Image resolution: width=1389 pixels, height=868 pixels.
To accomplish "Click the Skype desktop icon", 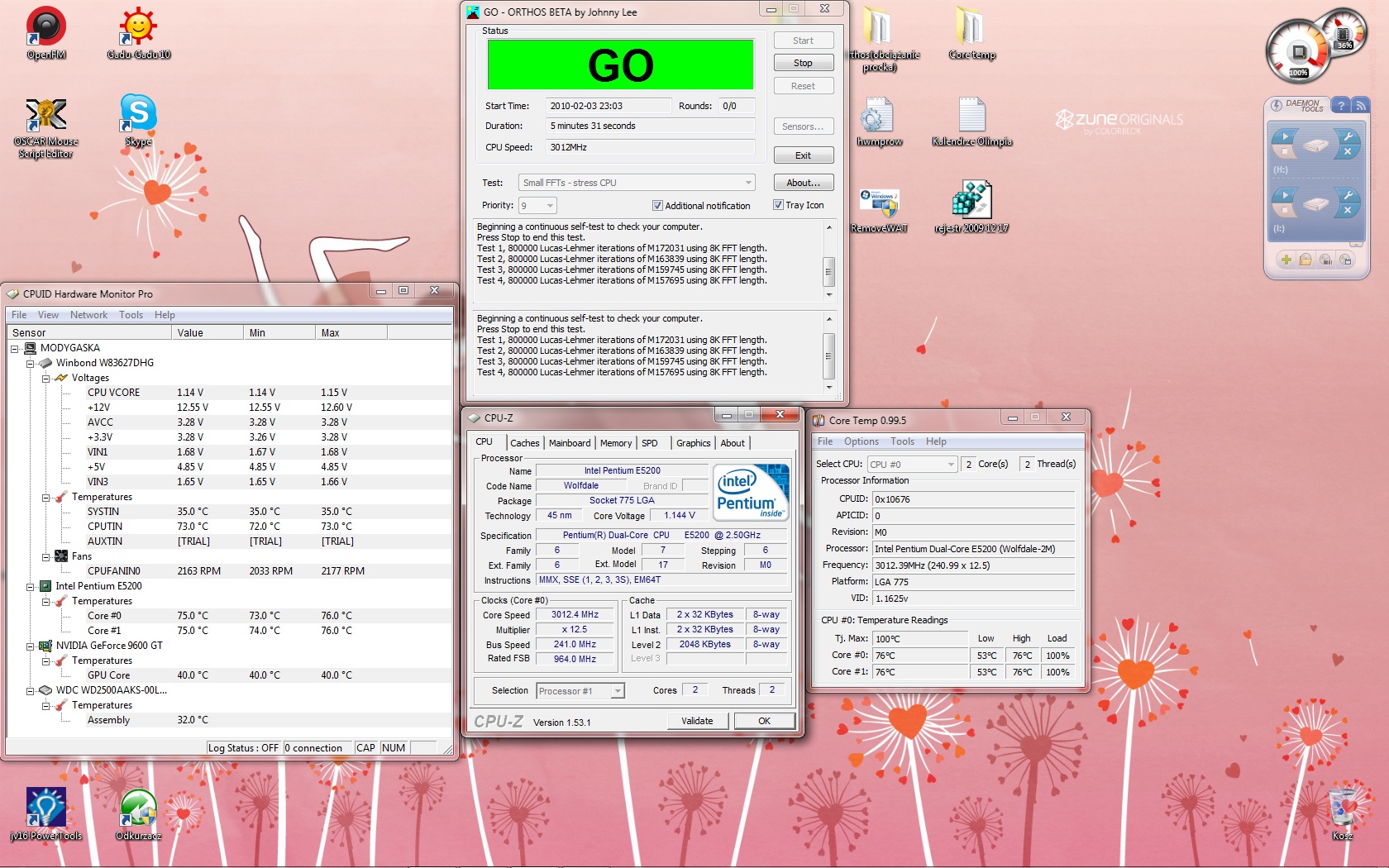I will click(x=138, y=121).
